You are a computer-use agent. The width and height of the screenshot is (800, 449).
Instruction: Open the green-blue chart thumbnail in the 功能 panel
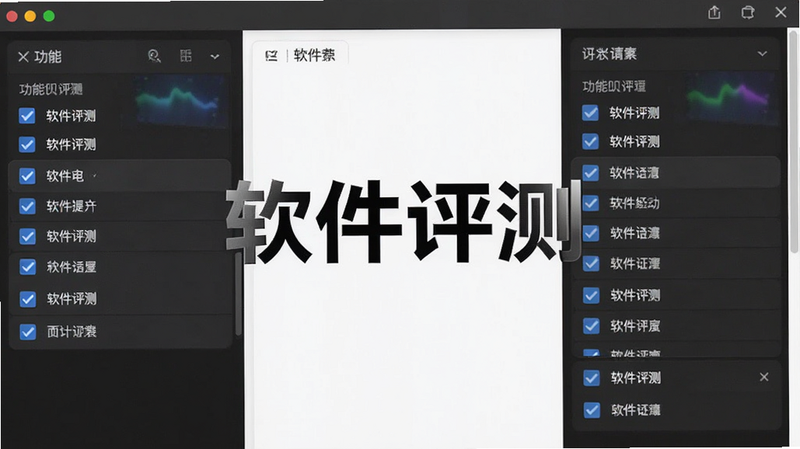click(180, 101)
